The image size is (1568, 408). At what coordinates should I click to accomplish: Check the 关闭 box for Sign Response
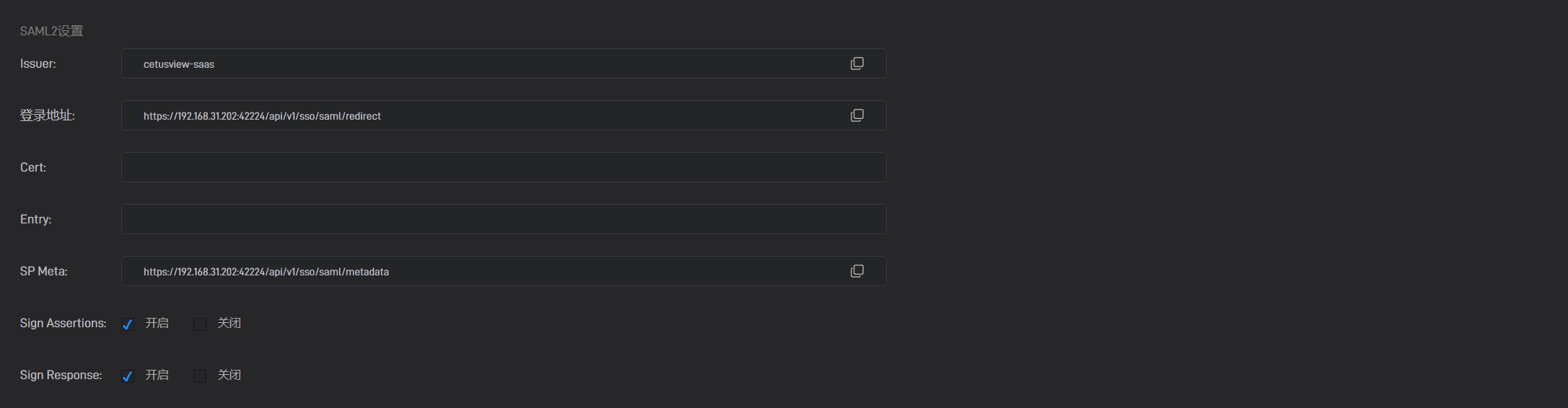click(200, 376)
